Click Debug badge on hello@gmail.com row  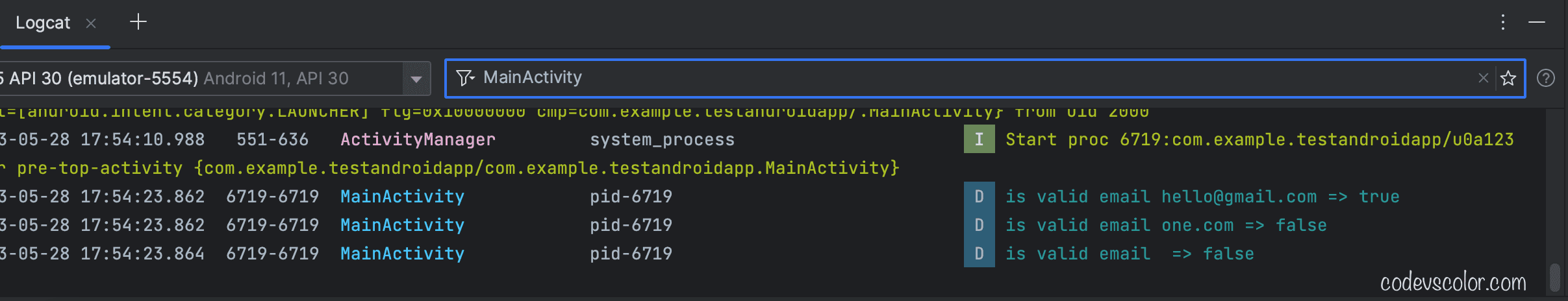[x=979, y=197]
